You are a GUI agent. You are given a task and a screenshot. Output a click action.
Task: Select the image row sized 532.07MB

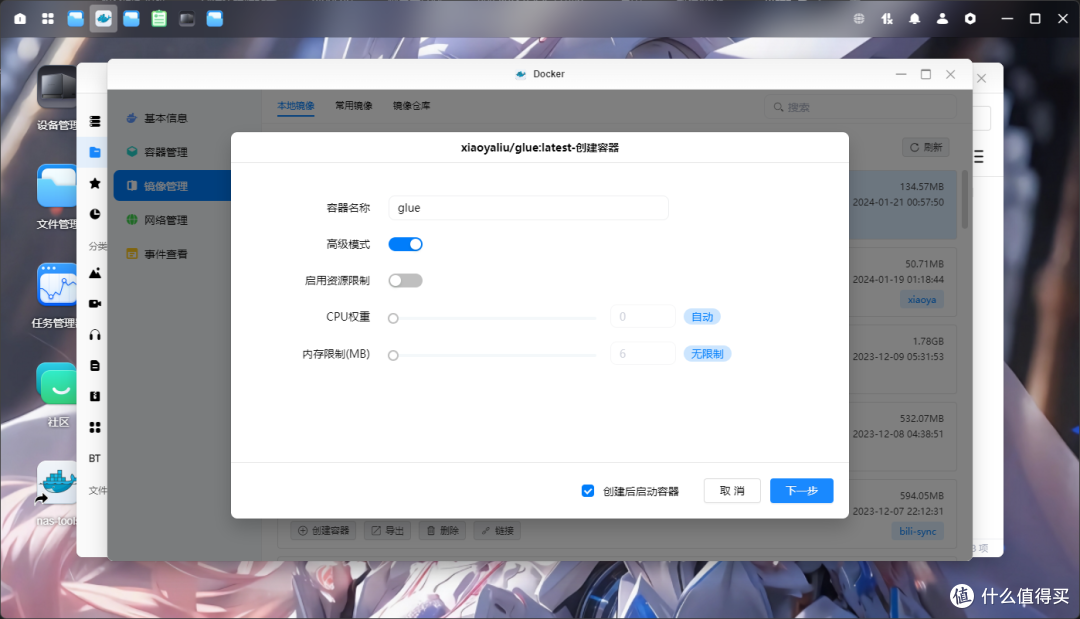[x=902, y=437]
